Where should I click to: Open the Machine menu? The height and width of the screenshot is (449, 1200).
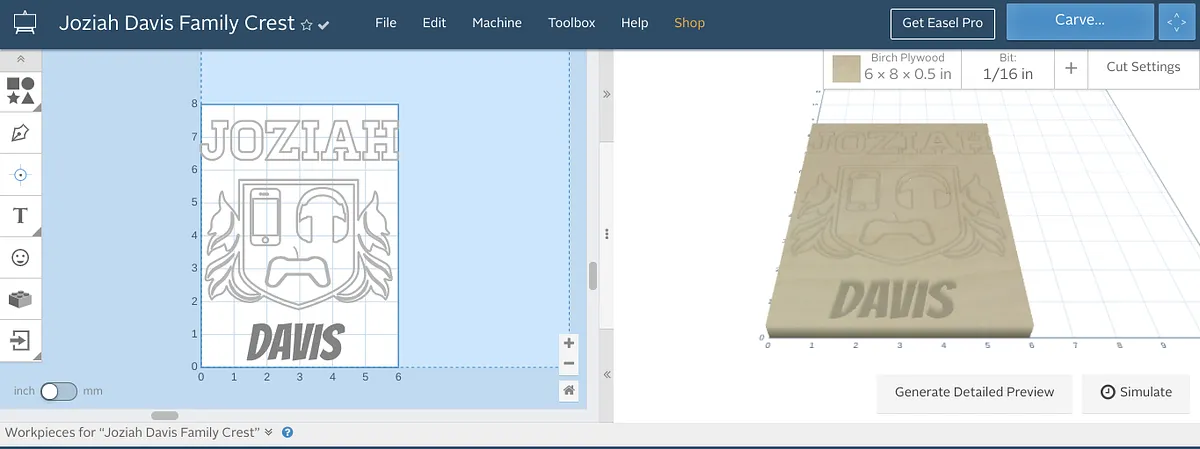coord(497,23)
